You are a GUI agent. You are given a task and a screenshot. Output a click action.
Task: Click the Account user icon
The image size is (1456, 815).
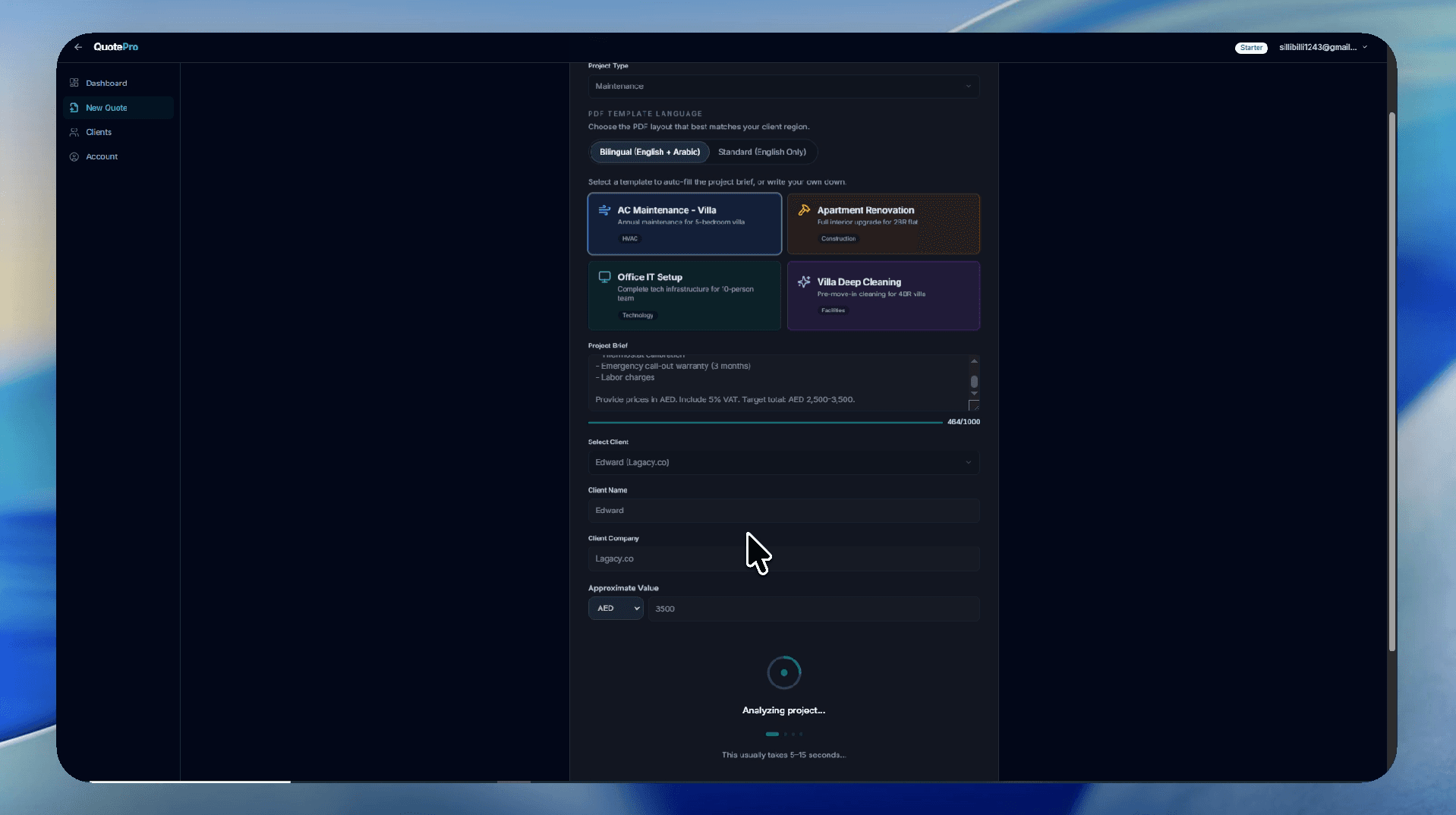[x=74, y=156]
